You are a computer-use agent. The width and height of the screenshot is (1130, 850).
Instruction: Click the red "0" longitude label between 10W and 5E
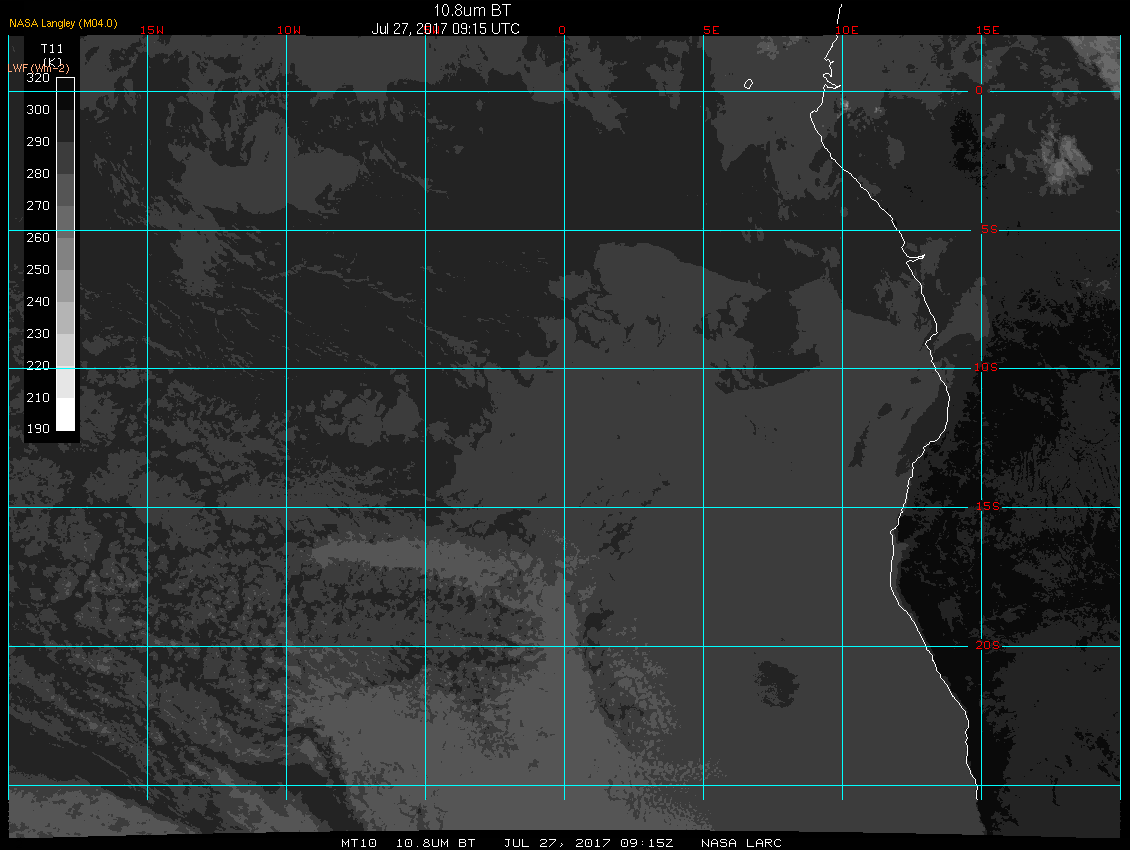562,30
